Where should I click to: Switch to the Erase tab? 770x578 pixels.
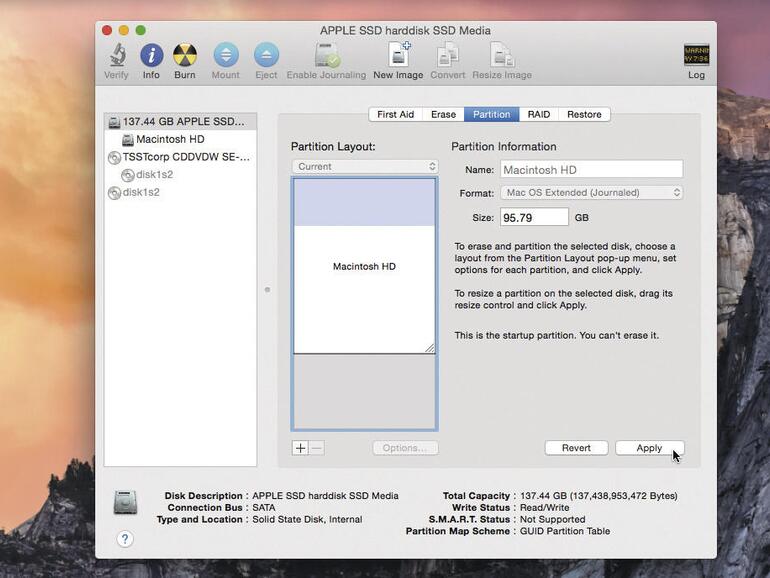[x=443, y=115]
